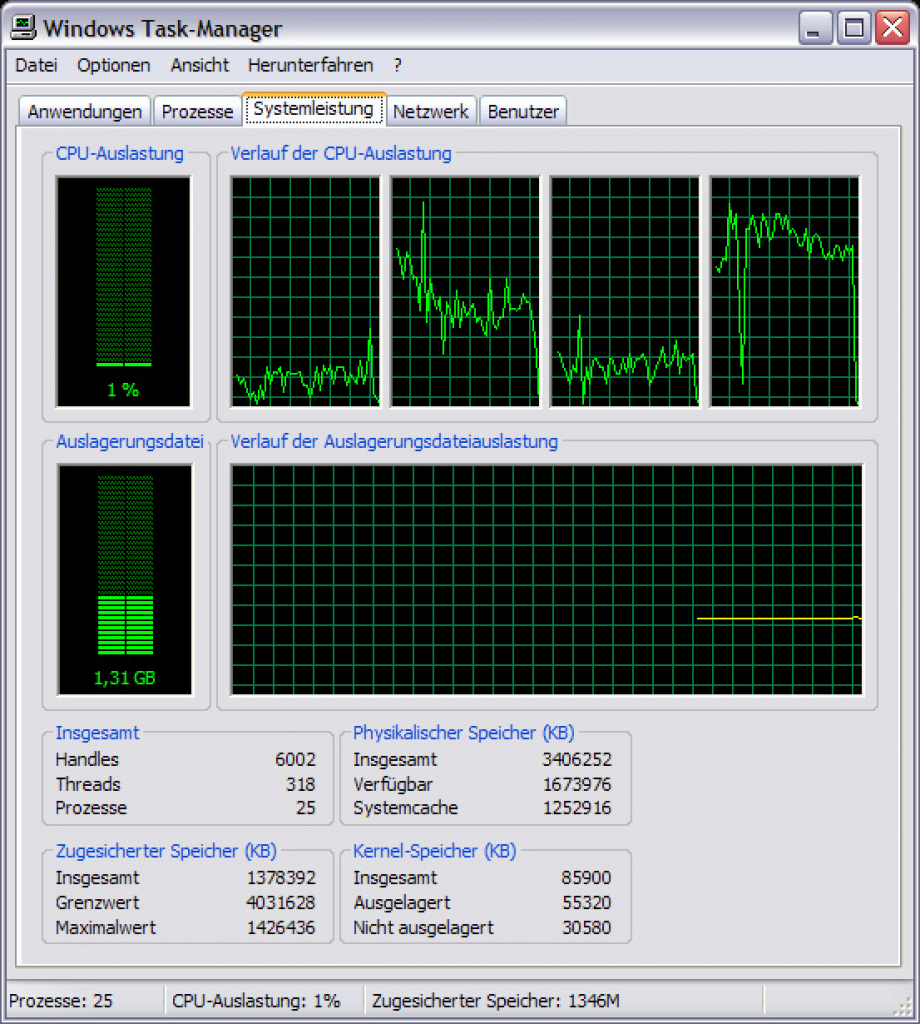Click the Auslagerungsdateiauslastung history graph
The height and width of the screenshot is (1024, 920).
pyautogui.click(x=547, y=580)
